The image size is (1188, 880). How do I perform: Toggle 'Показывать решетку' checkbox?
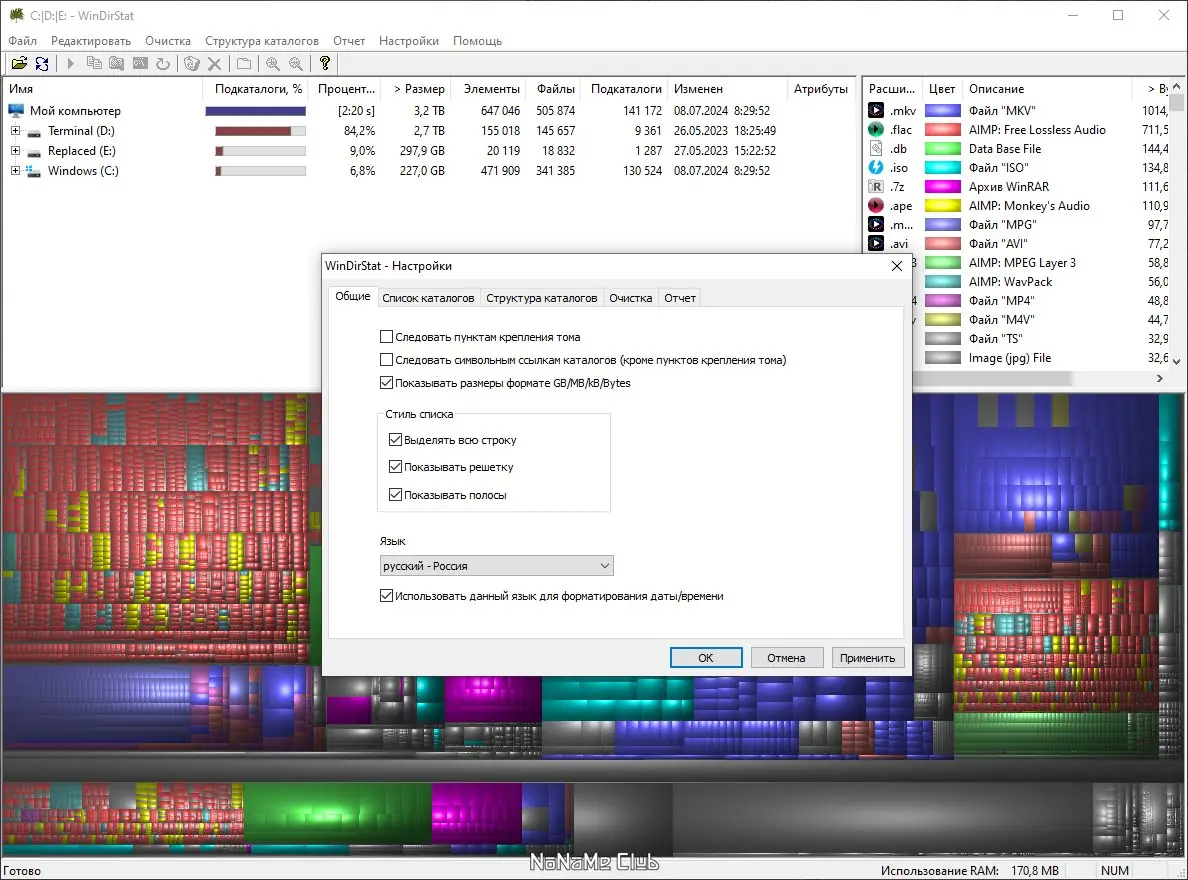pyautogui.click(x=395, y=467)
